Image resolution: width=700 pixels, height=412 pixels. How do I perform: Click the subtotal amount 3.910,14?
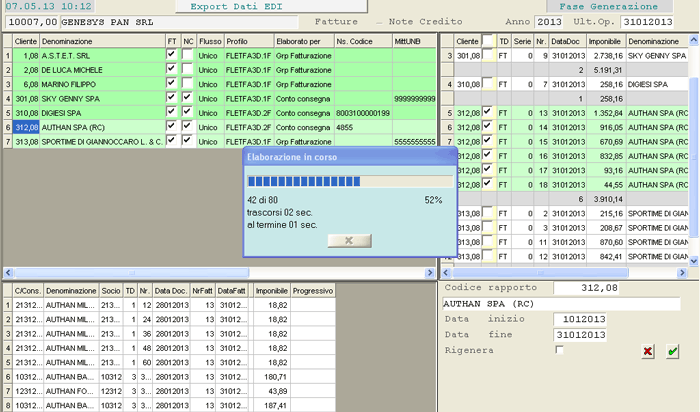(x=608, y=199)
